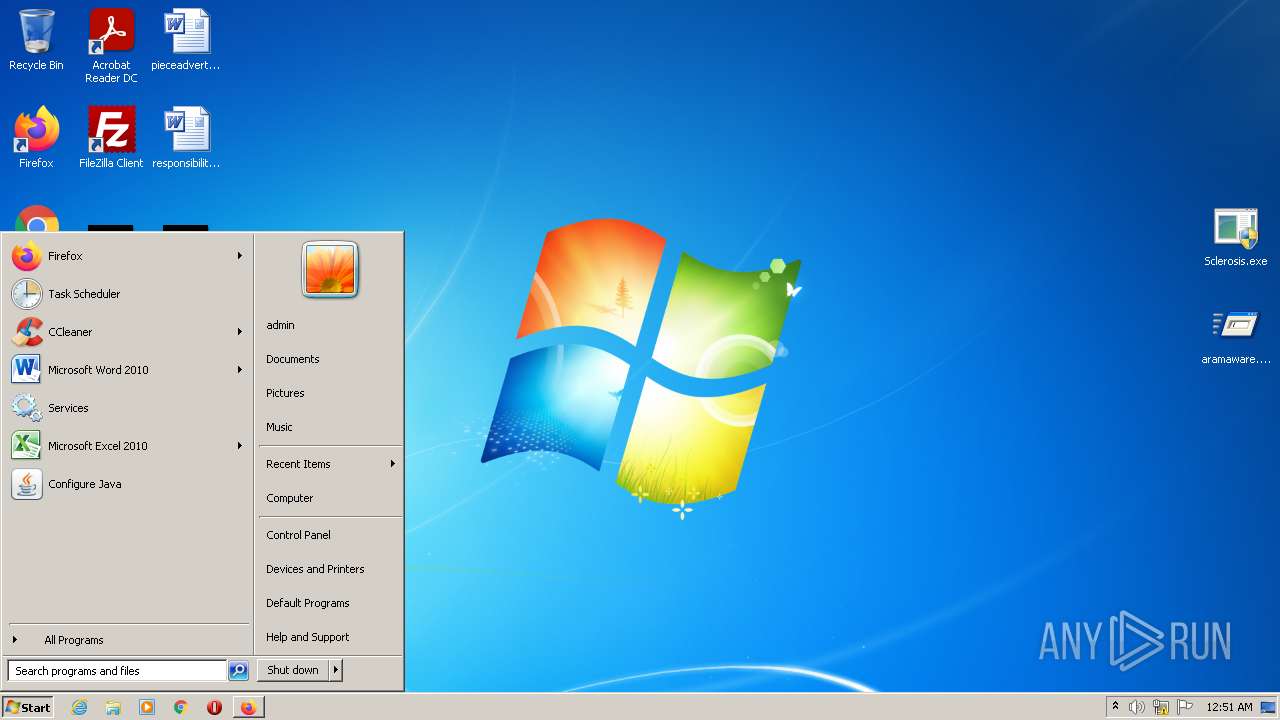The image size is (1280, 720).
Task: Expand Microsoft Excel 2010 recent files arrow
Action: (x=240, y=446)
